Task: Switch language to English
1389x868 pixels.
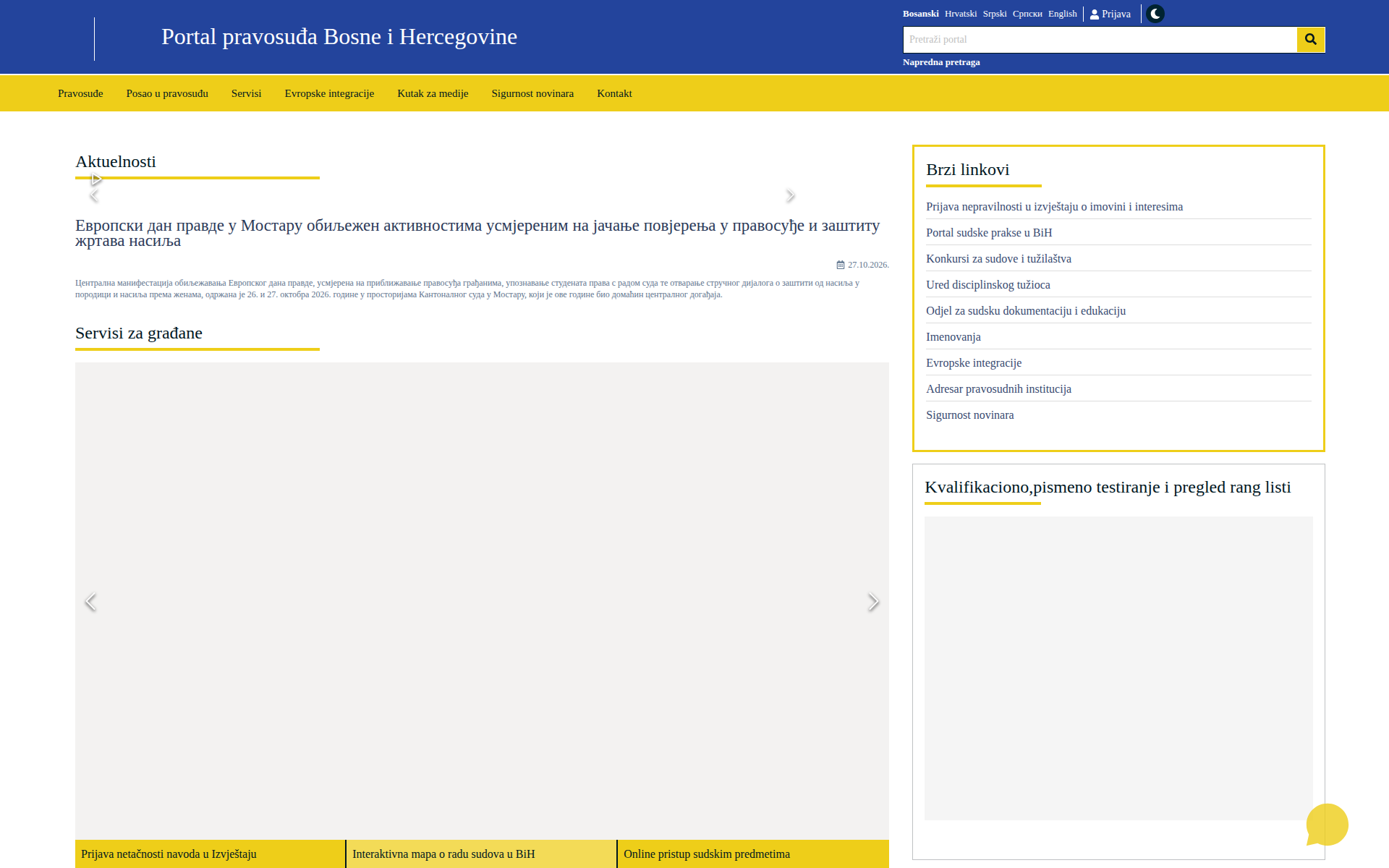Action: 1062,14
